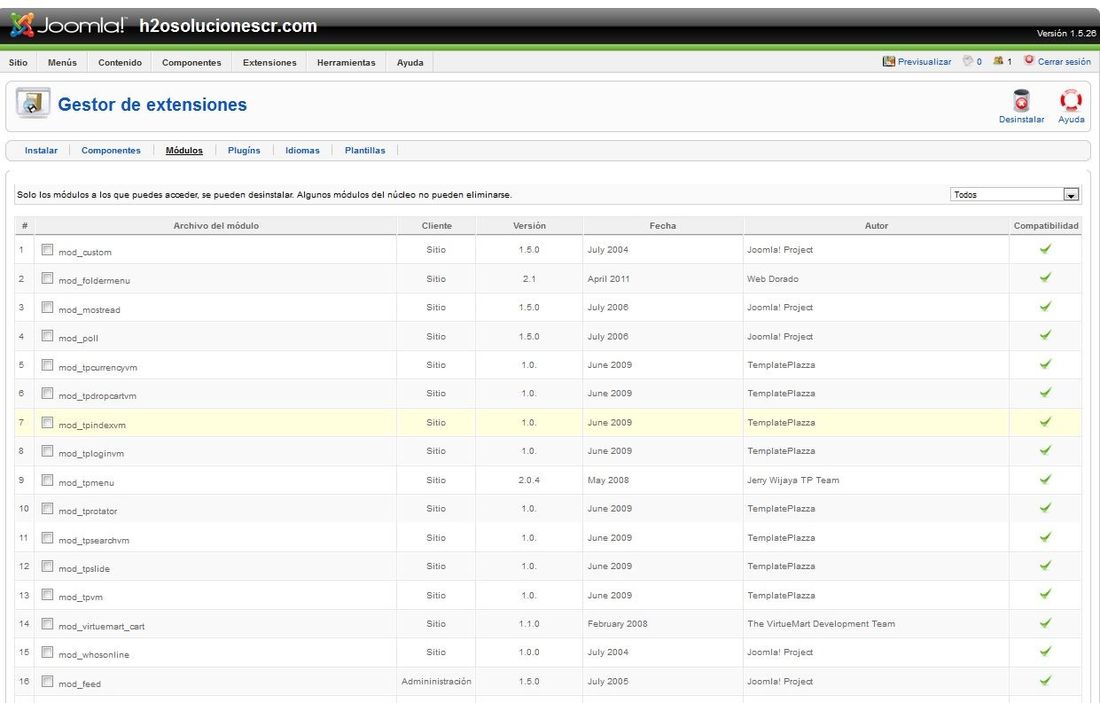Click the Versión column header

pyautogui.click(x=529, y=225)
